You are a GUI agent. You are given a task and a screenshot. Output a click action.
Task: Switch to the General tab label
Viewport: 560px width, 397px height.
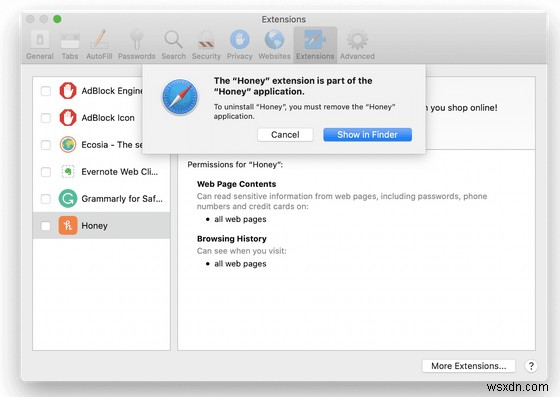click(40, 56)
